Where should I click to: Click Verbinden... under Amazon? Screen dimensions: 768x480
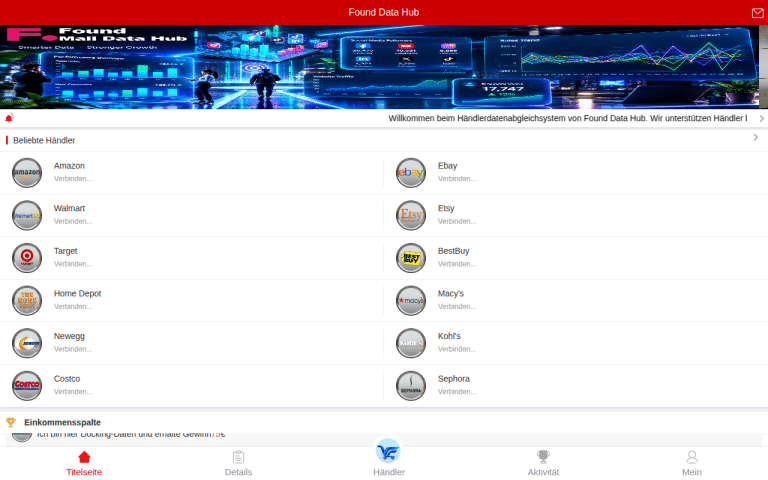click(73, 179)
